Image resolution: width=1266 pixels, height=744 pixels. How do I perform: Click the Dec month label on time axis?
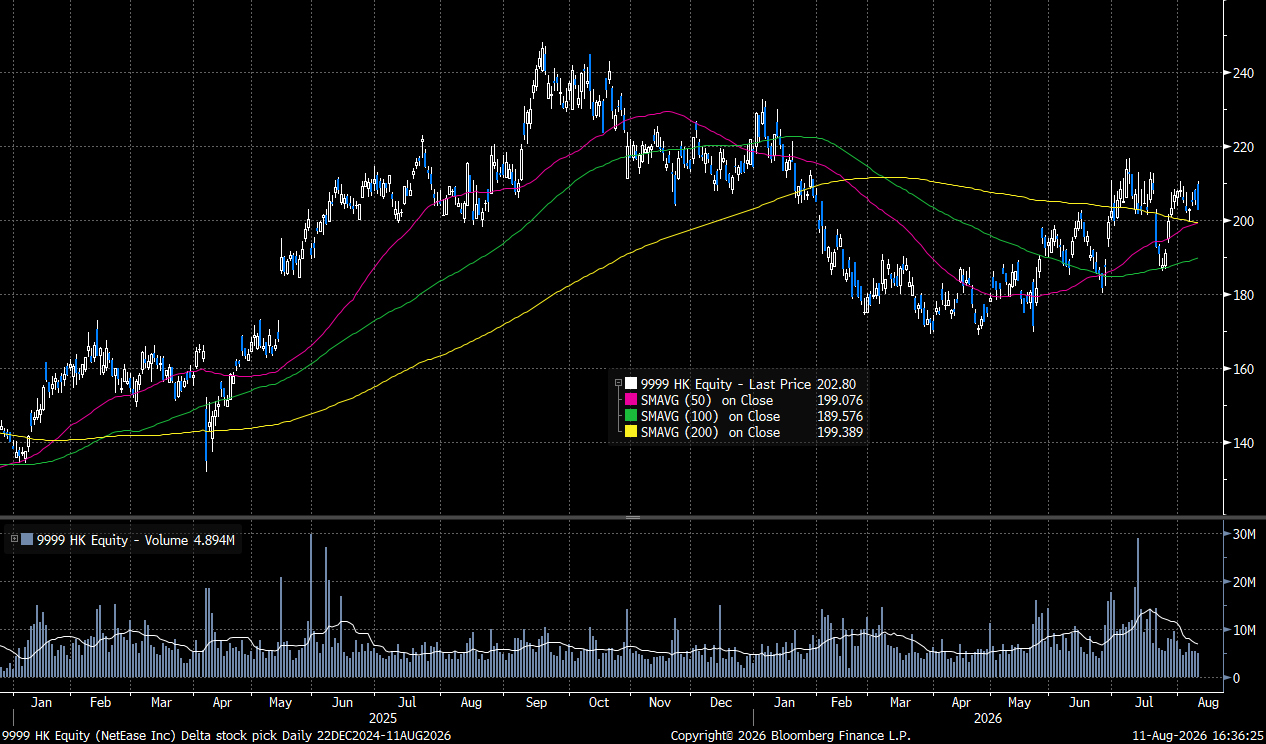[x=721, y=703]
